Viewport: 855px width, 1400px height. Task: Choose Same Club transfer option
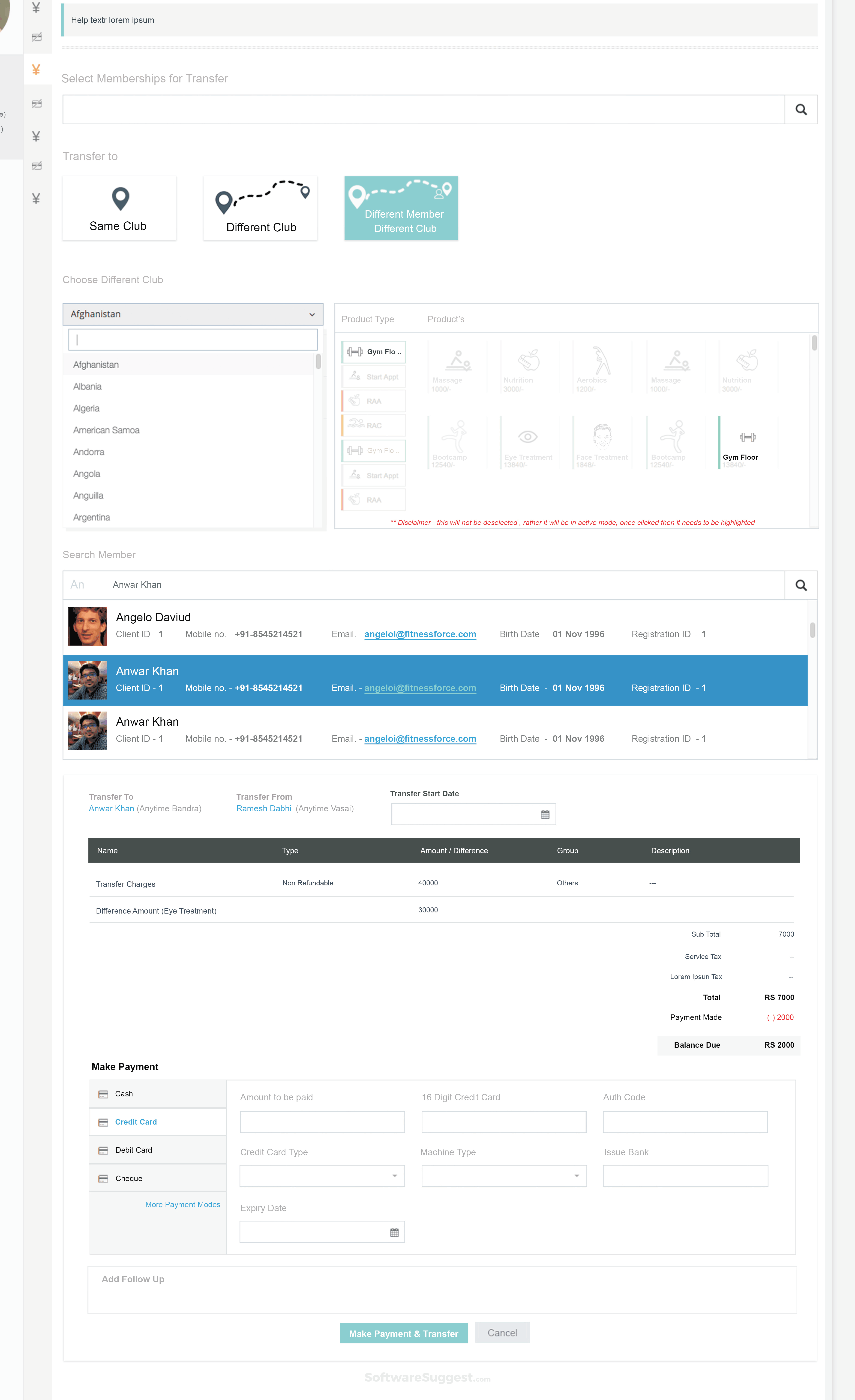pos(119,208)
